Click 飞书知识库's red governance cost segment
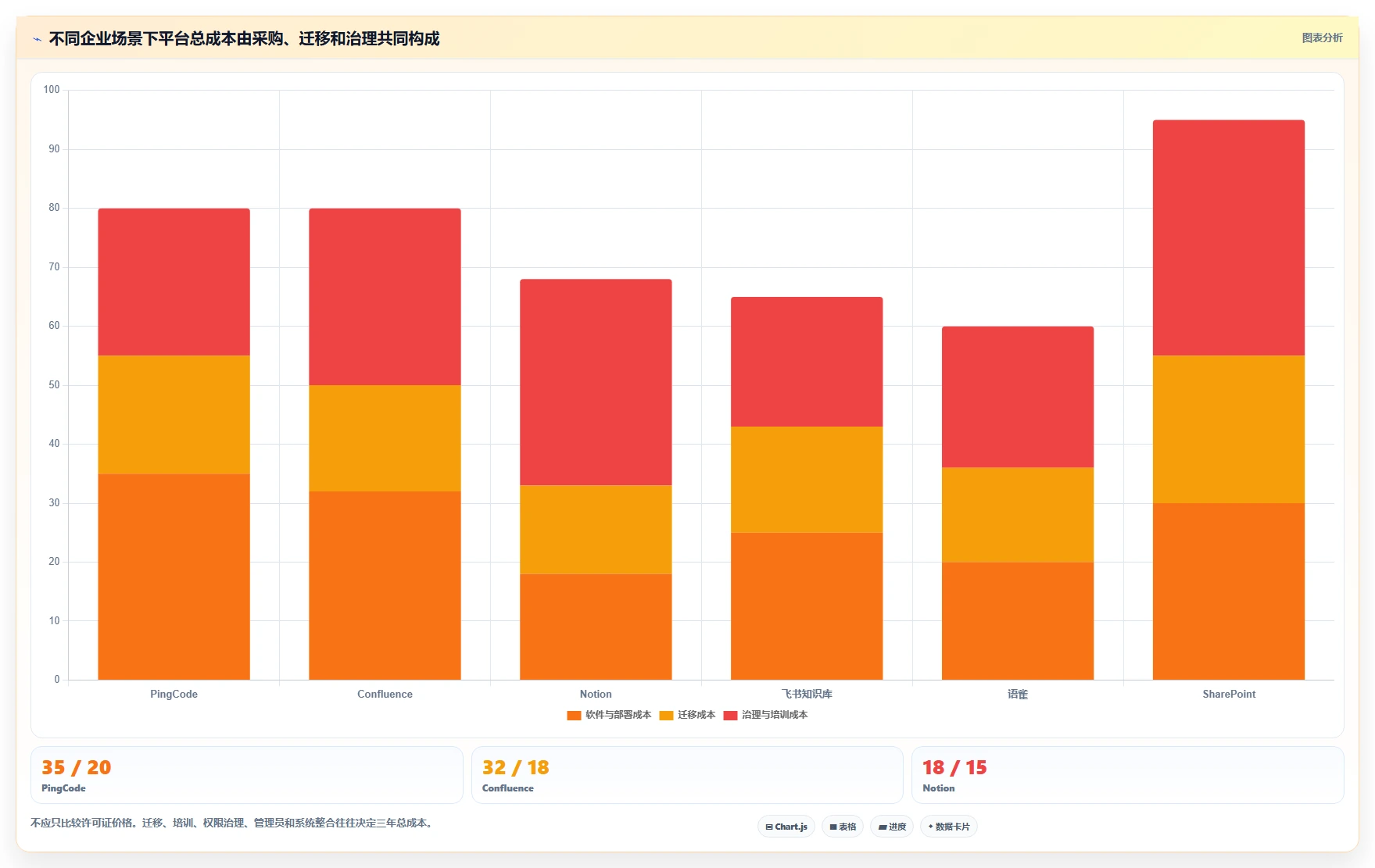1375x868 pixels. point(807,362)
